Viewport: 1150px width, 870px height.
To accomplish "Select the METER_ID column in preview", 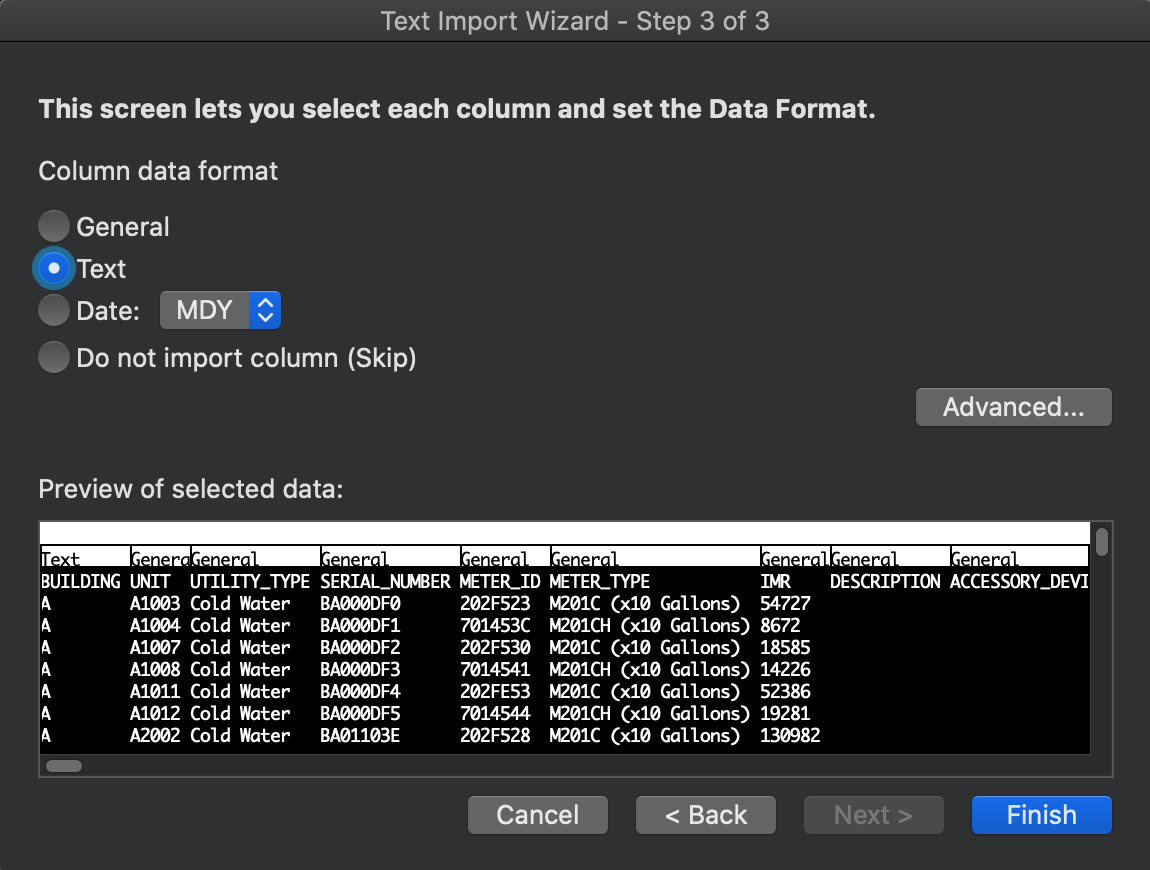I will [500, 582].
